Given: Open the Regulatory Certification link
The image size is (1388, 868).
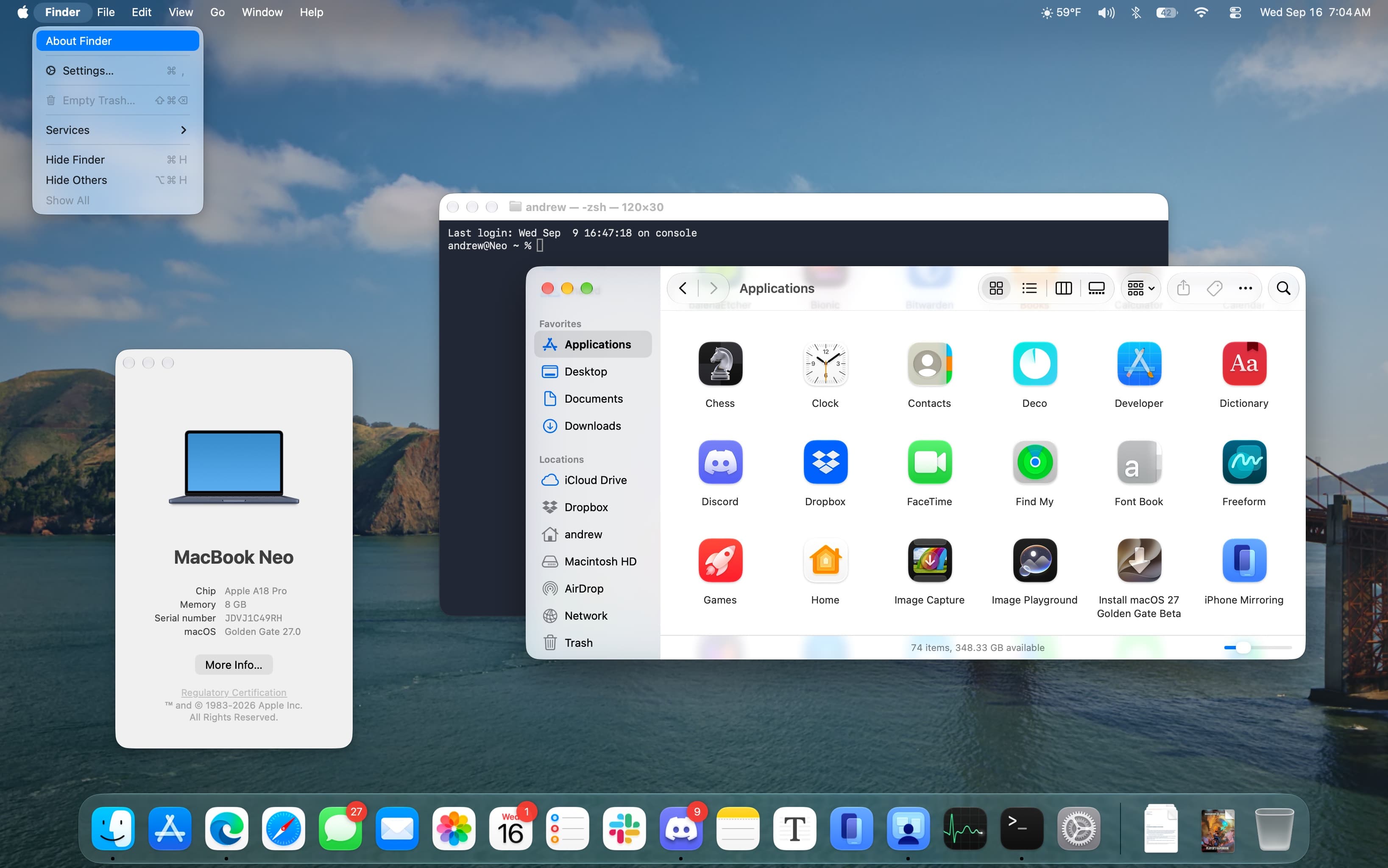Looking at the screenshot, I should pyautogui.click(x=234, y=693).
